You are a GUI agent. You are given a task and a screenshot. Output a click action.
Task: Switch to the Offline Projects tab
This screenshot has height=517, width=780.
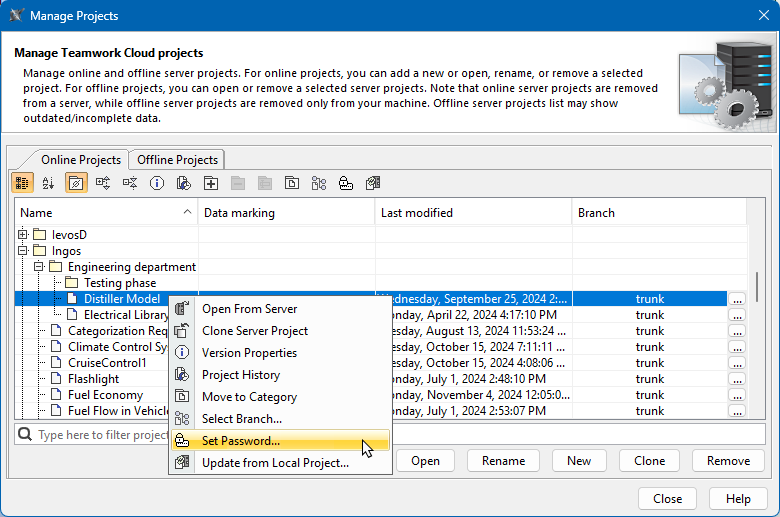click(x=177, y=160)
